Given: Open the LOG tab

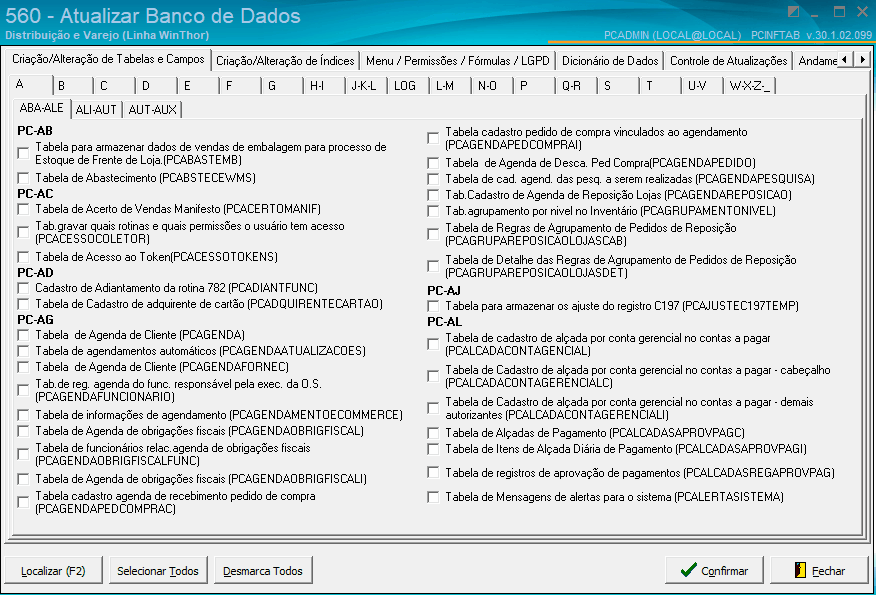Looking at the screenshot, I should (x=407, y=86).
